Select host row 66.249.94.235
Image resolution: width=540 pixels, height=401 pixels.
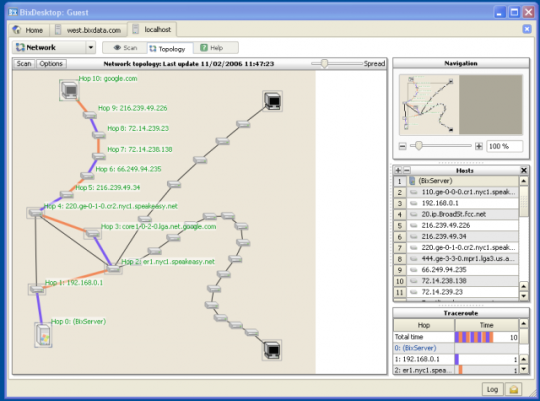coord(456,270)
